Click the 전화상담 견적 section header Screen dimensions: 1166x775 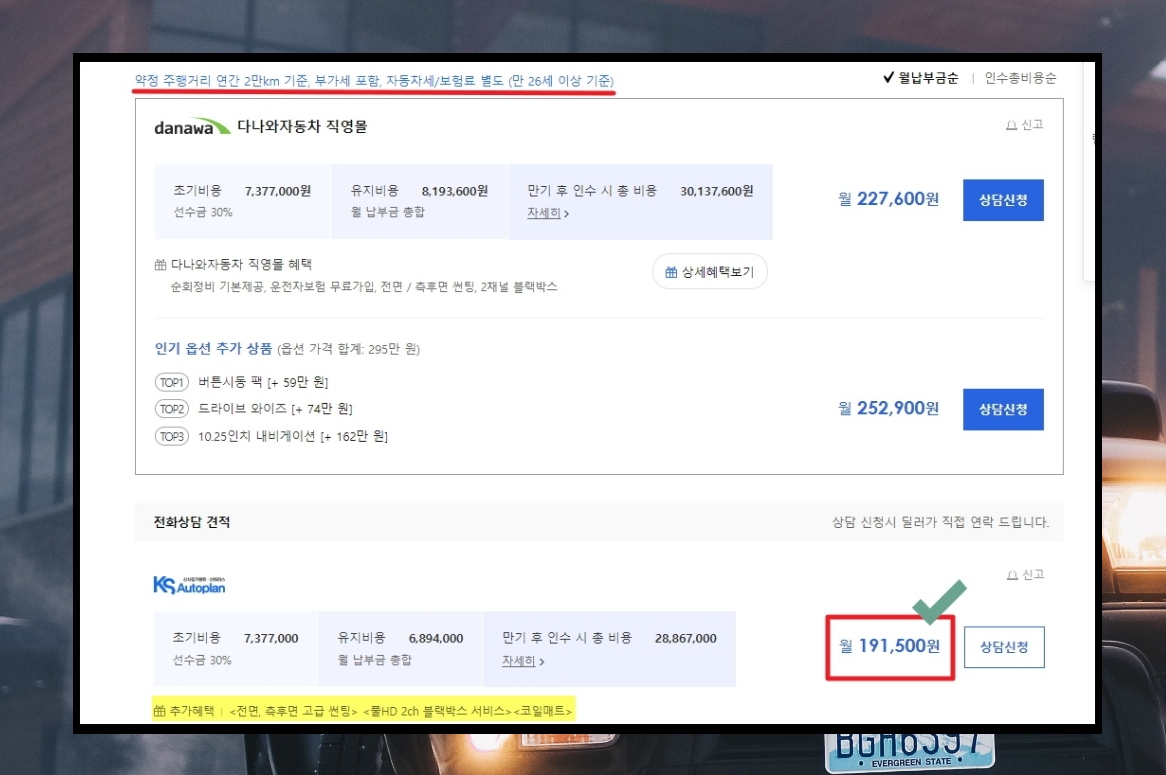pos(599,522)
